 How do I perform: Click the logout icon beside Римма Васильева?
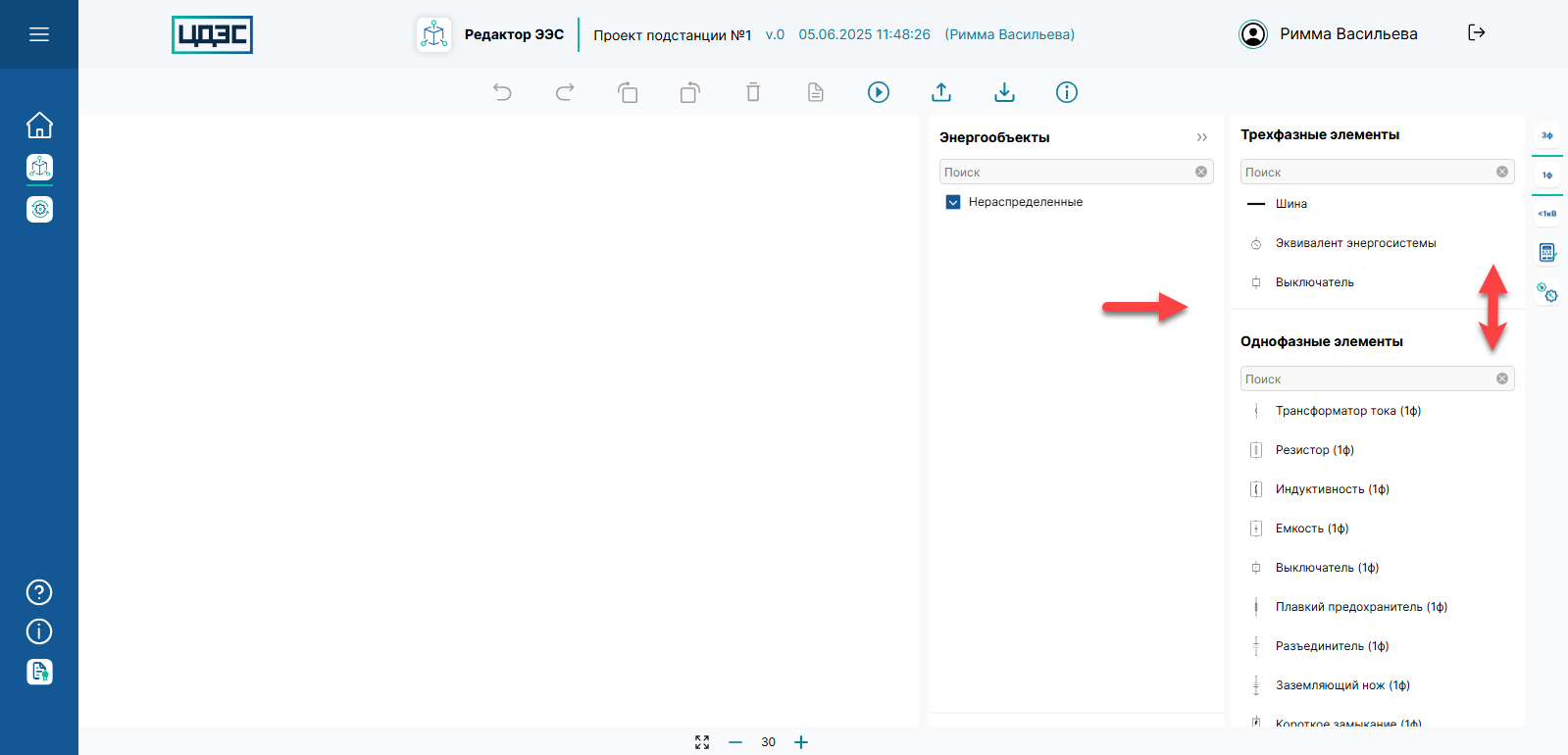click(1476, 33)
